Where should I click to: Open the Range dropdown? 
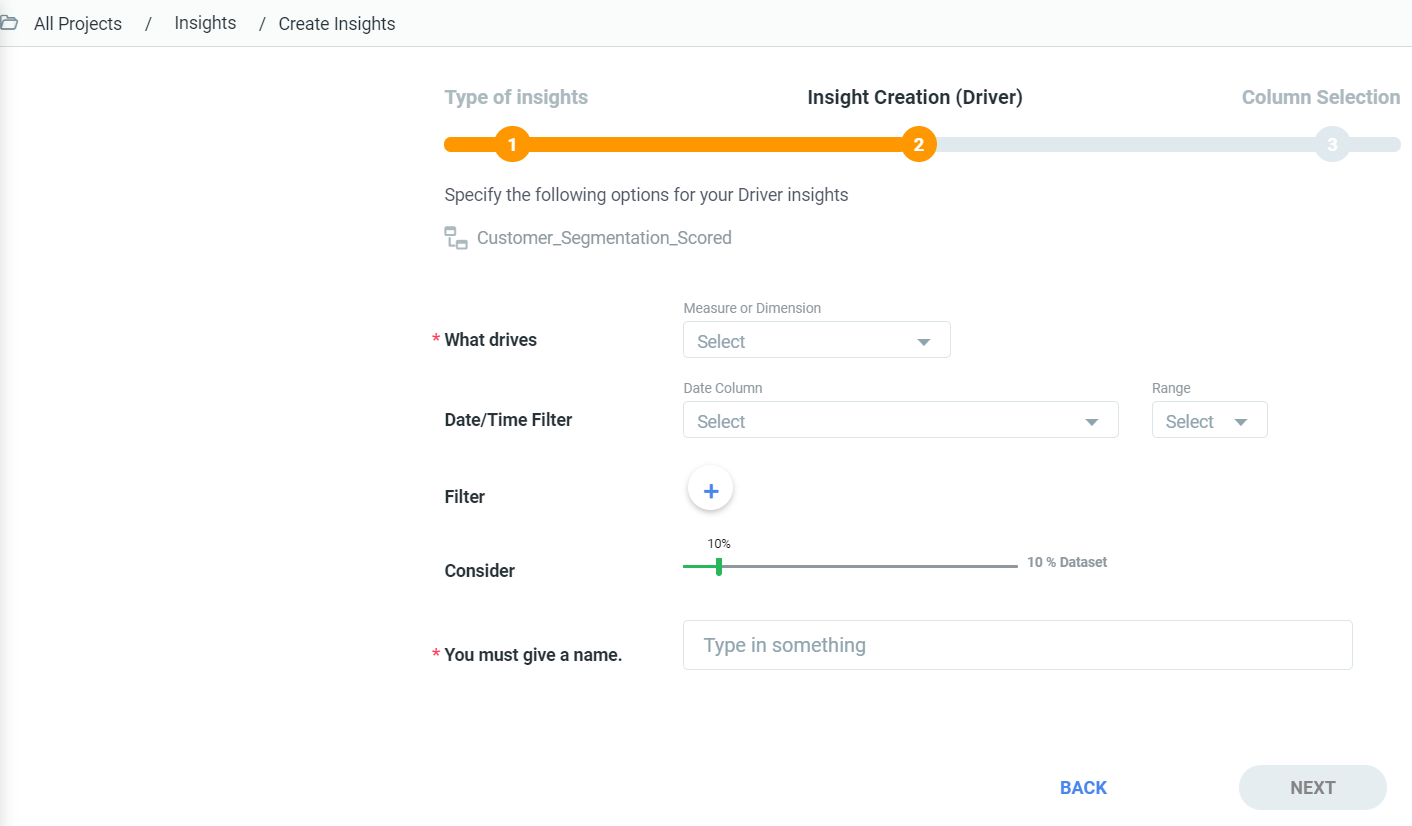[1210, 420]
